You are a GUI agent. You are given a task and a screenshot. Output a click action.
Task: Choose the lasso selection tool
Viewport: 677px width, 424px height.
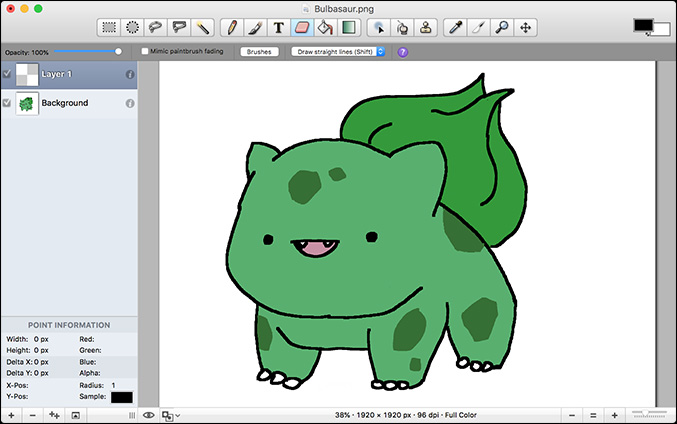coord(155,28)
